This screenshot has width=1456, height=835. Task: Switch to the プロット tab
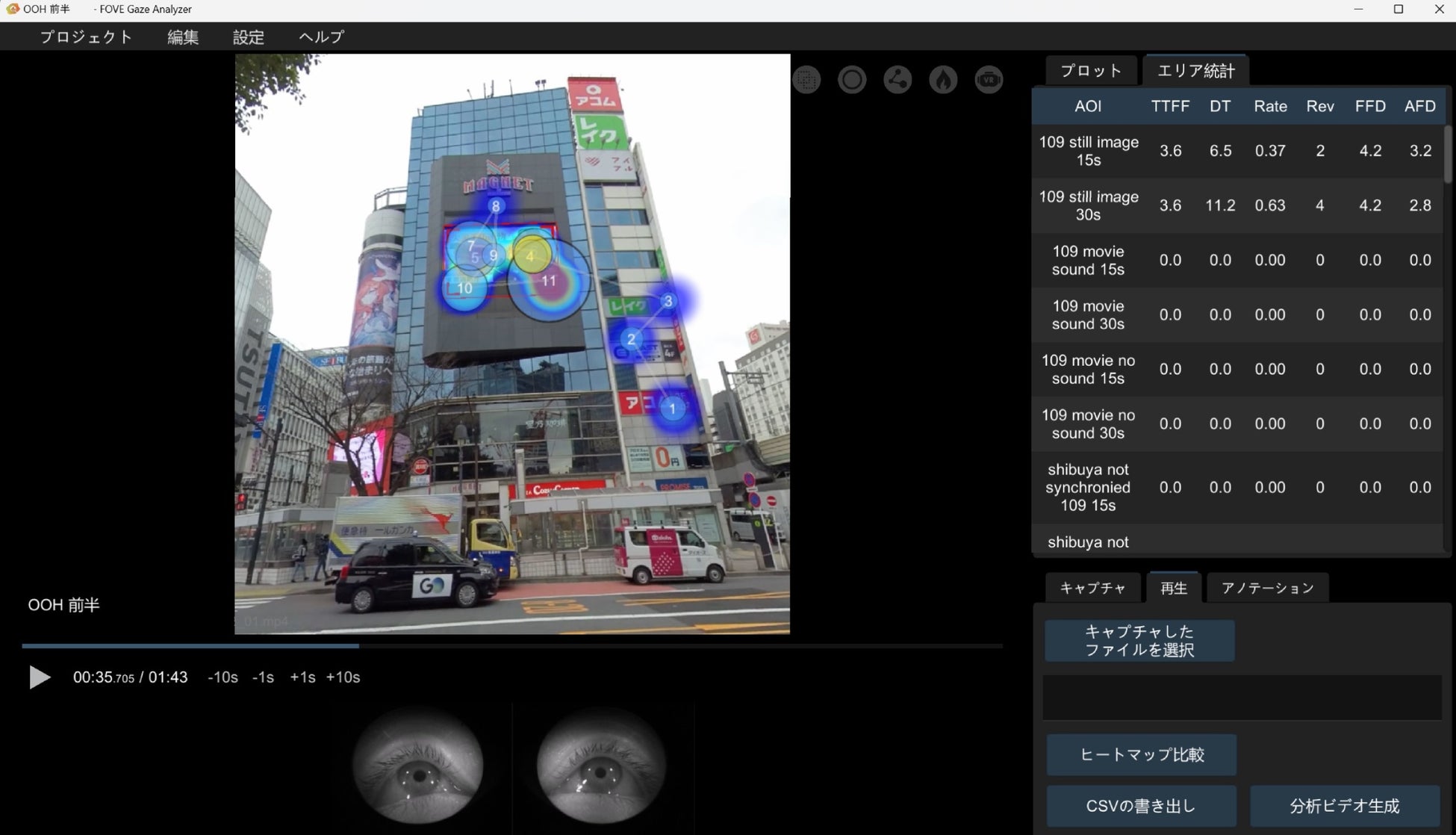point(1091,71)
